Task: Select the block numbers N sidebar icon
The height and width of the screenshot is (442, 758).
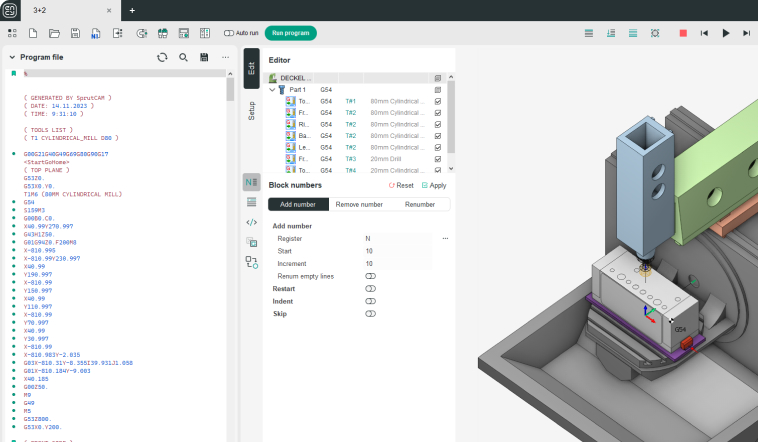Action: [251, 182]
